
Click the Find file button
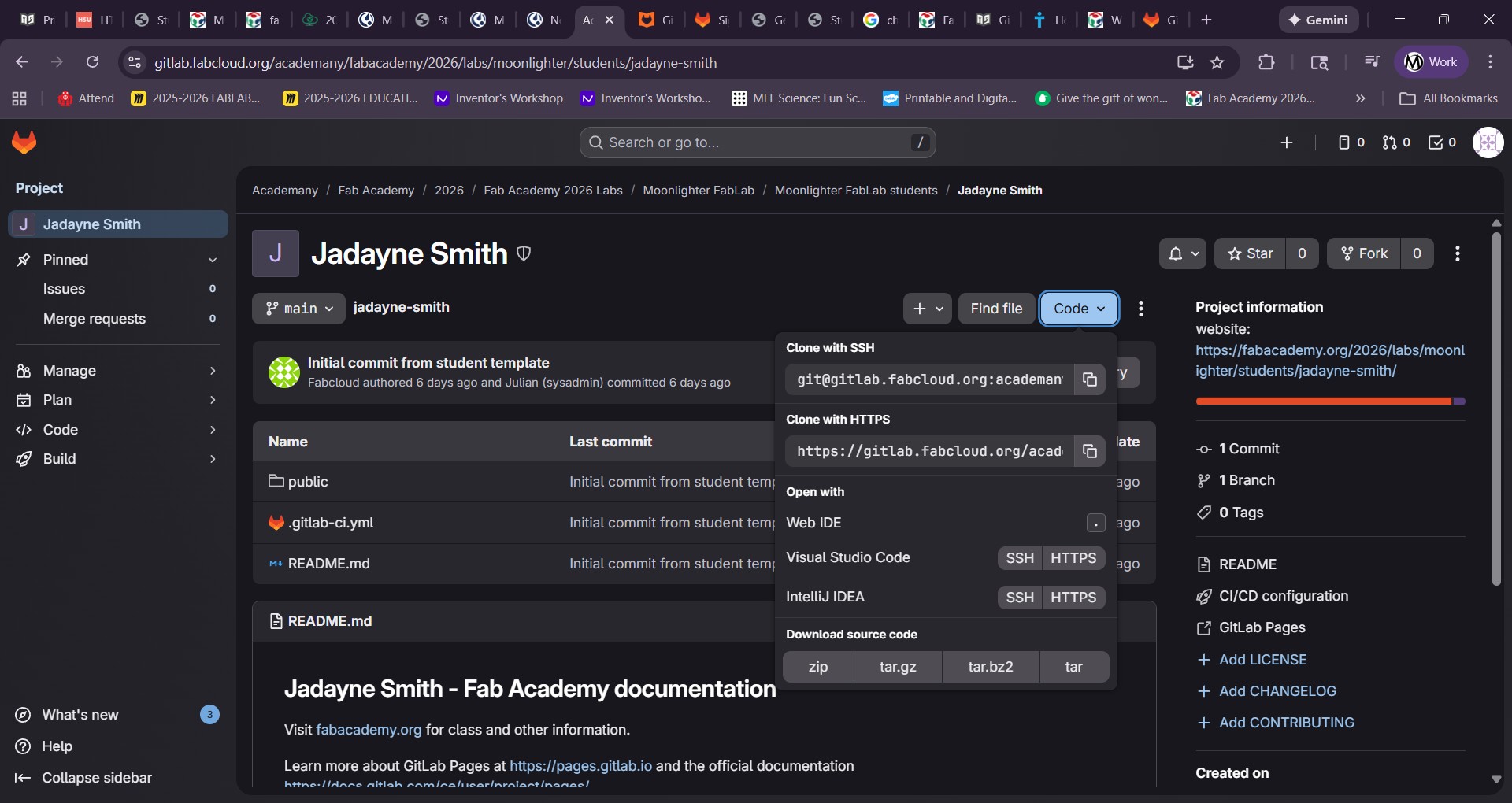click(996, 309)
